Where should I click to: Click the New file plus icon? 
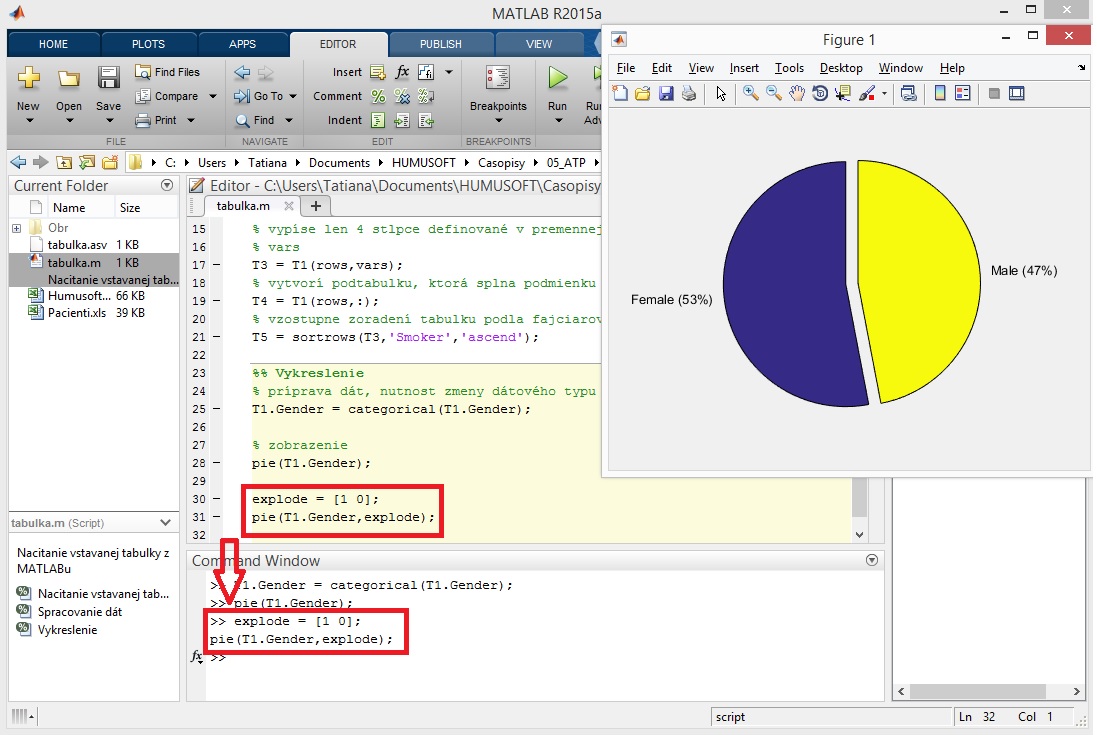[x=29, y=78]
